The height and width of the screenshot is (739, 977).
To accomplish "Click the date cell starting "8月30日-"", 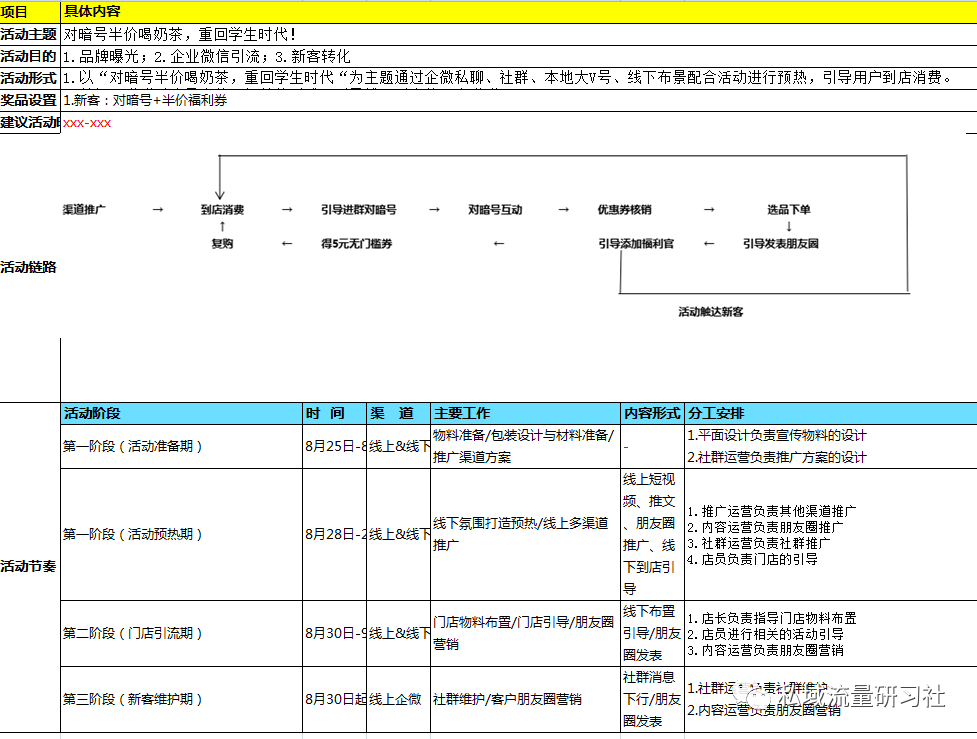I will point(335,634).
